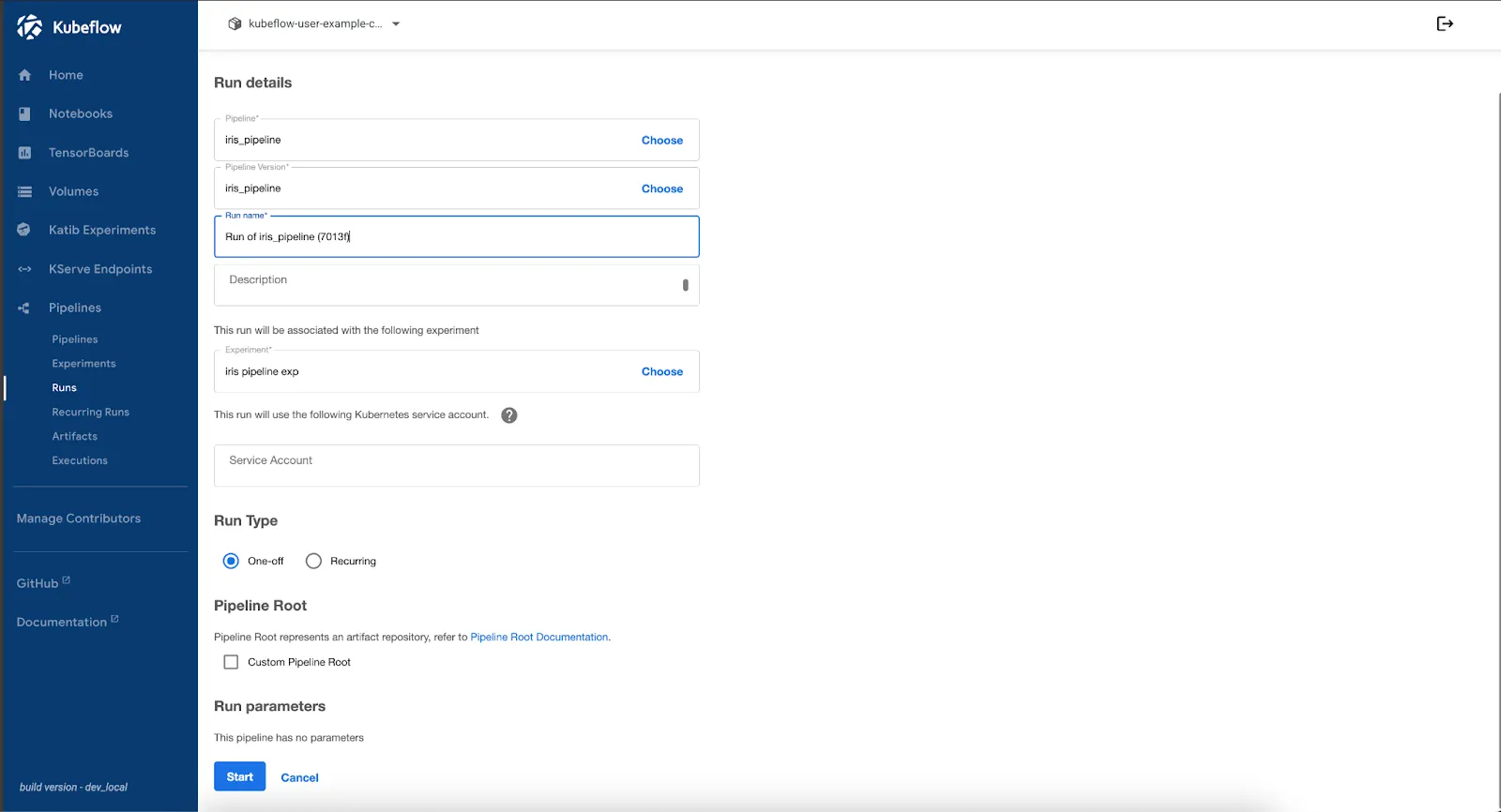This screenshot has height=812, width=1501.
Task: Choose a different experiment
Action: click(661, 371)
